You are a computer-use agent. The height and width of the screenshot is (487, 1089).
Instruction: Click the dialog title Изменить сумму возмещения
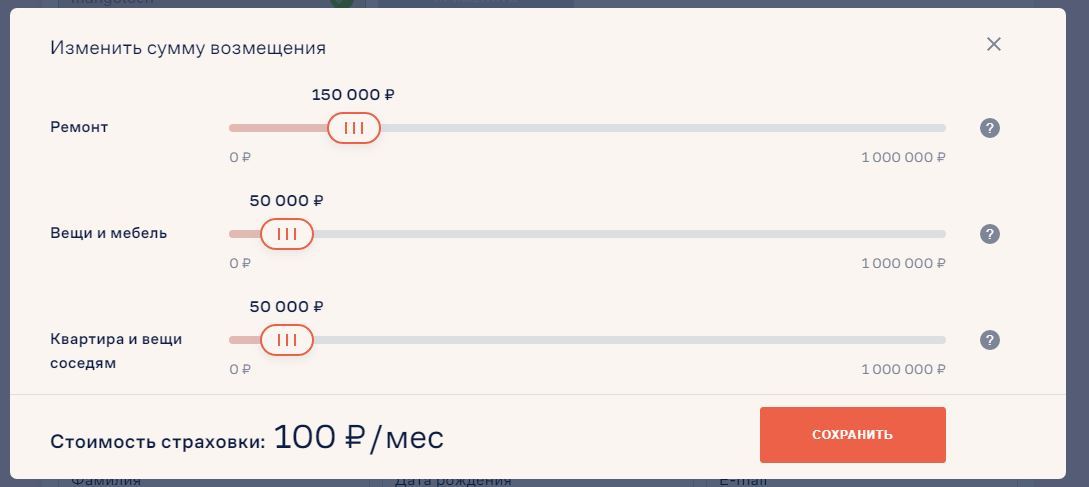click(188, 48)
